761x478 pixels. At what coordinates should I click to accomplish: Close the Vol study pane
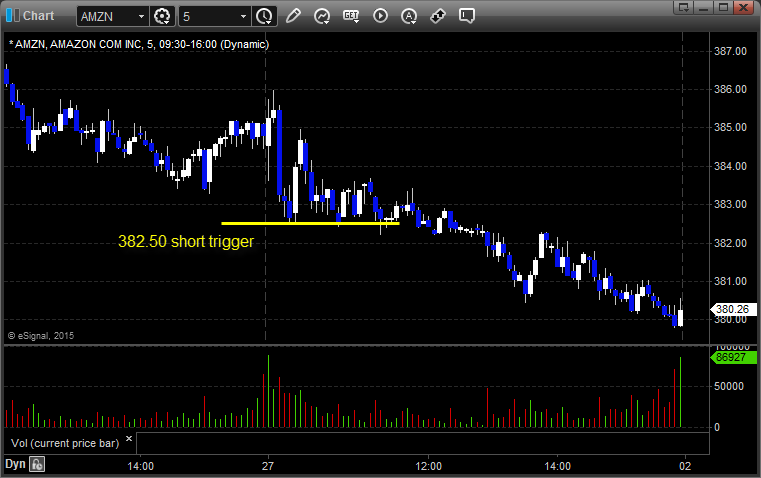(x=129, y=438)
